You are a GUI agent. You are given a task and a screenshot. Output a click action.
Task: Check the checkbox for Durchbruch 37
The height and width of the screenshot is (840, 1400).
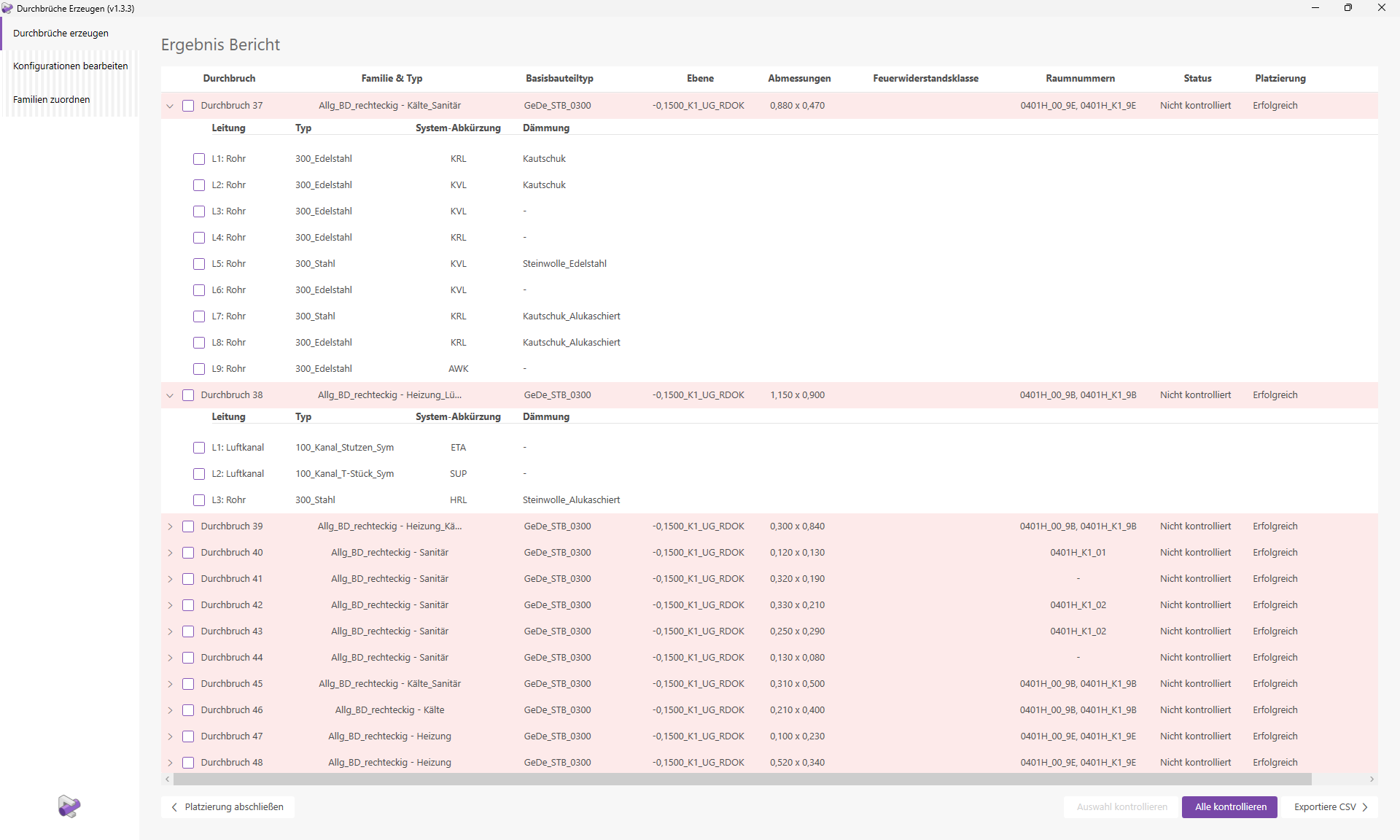(x=188, y=106)
